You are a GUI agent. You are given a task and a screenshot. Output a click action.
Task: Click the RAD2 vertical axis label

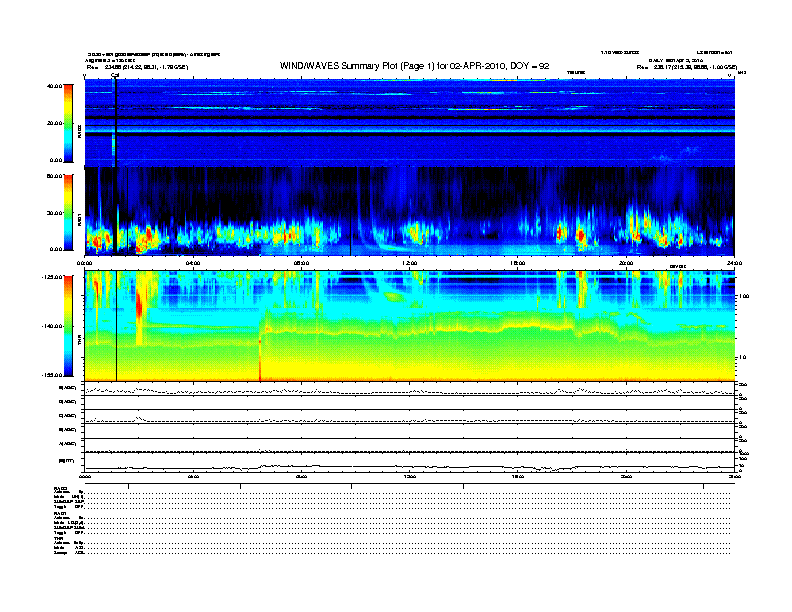pos(79,132)
